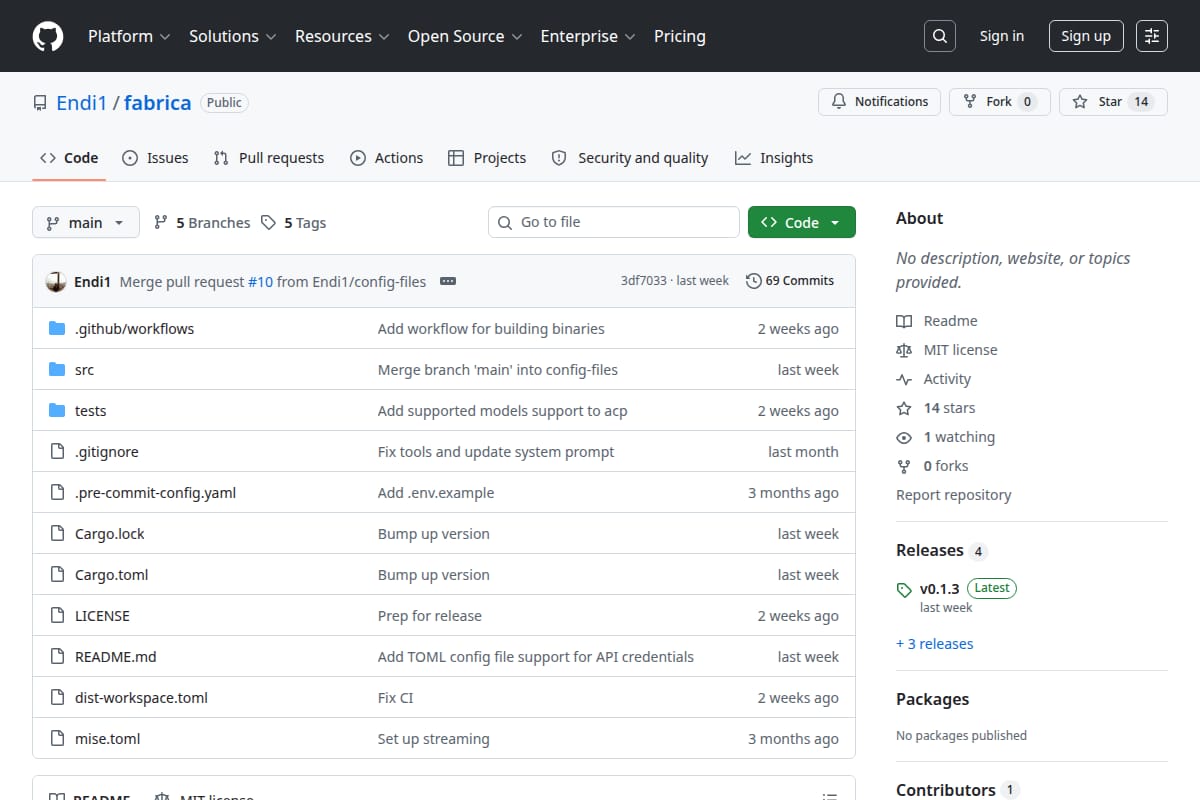Click the bell Notifications button
Image resolution: width=1200 pixels, height=800 pixels.
(x=880, y=102)
